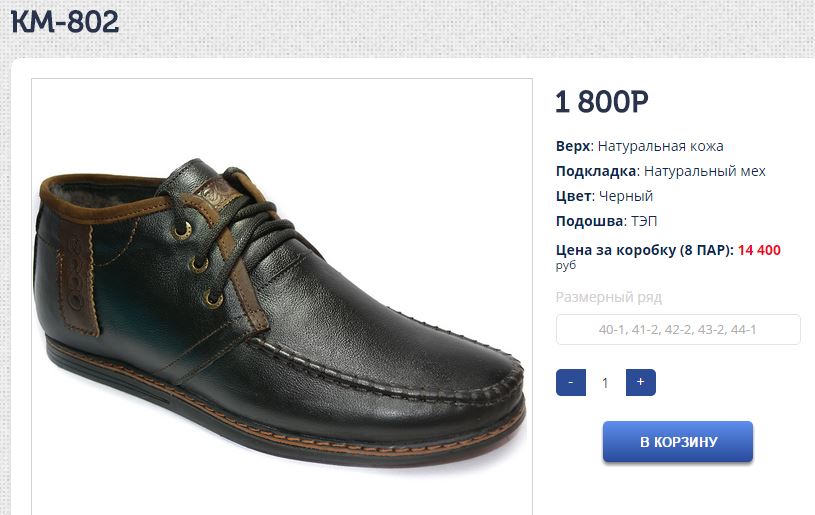Increase quantity with the plus button
The width and height of the screenshot is (815, 515).
[640, 382]
